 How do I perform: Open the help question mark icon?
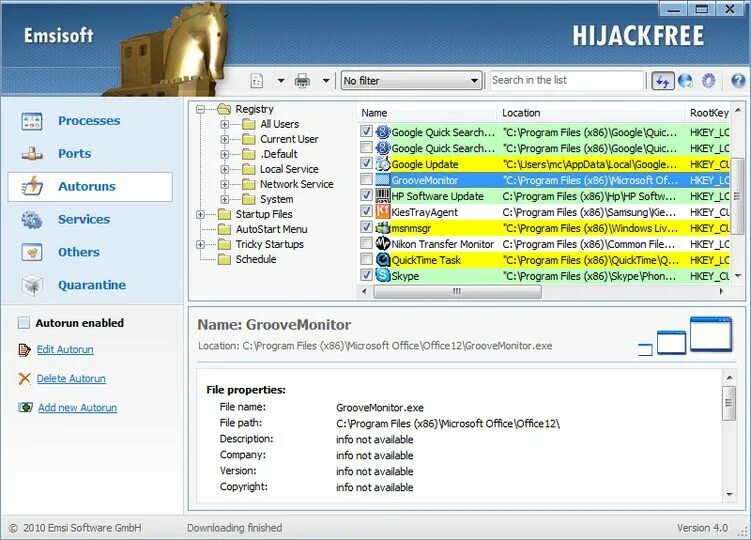[x=738, y=80]
